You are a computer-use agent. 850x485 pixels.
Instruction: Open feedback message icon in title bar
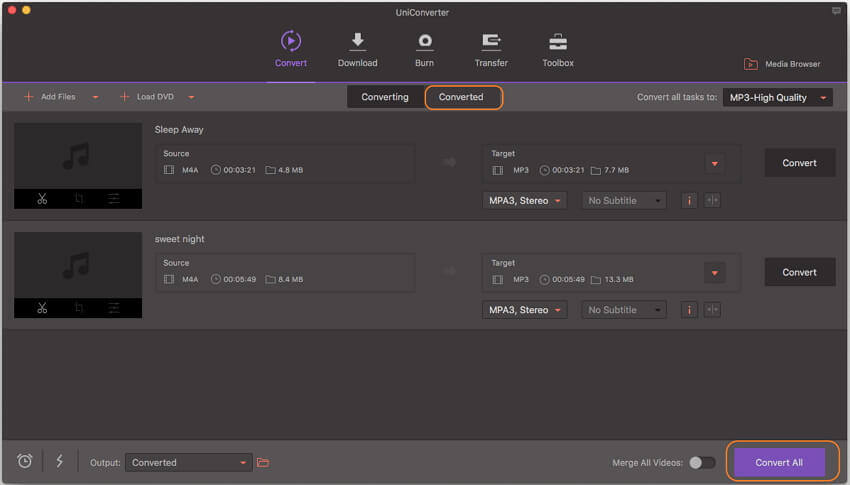pyautogui.click(x=836, y=11)
